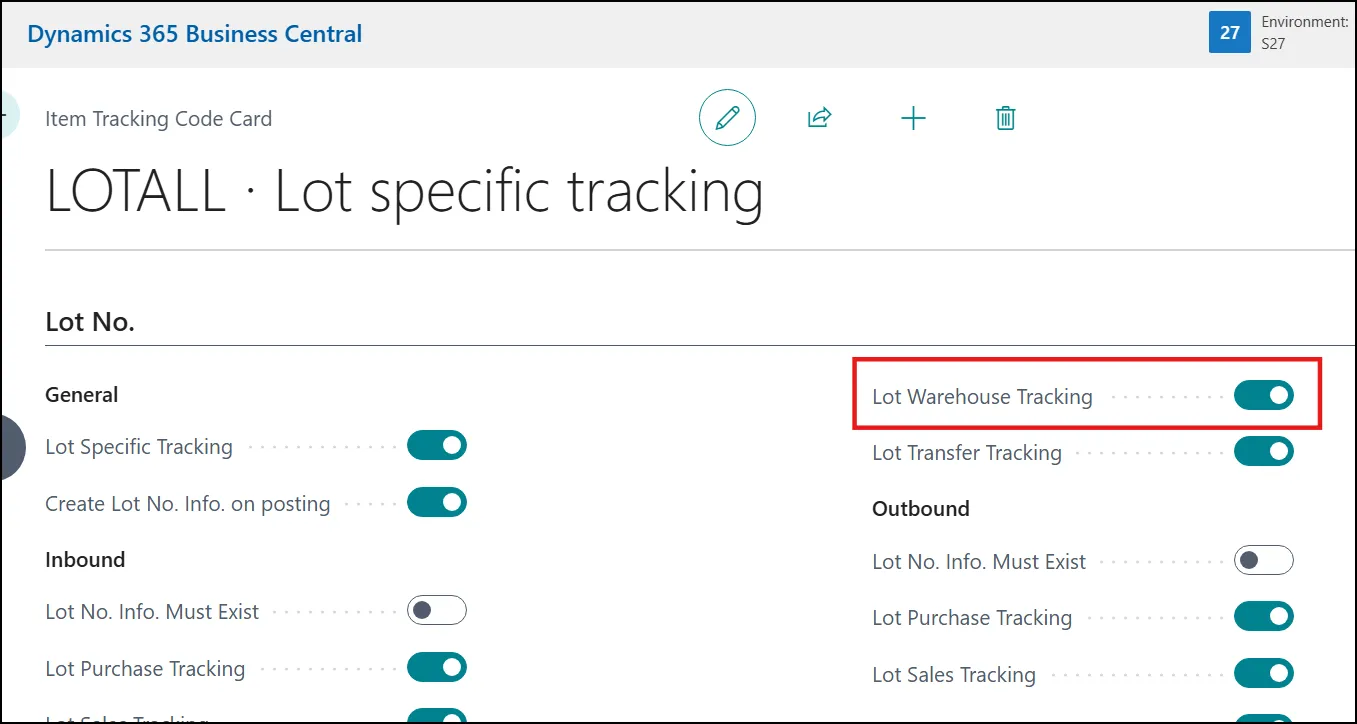1357x724 pixels.
Task: Disable Lot Warehouse Tracking switch
Action: (x=1264, y=395)
